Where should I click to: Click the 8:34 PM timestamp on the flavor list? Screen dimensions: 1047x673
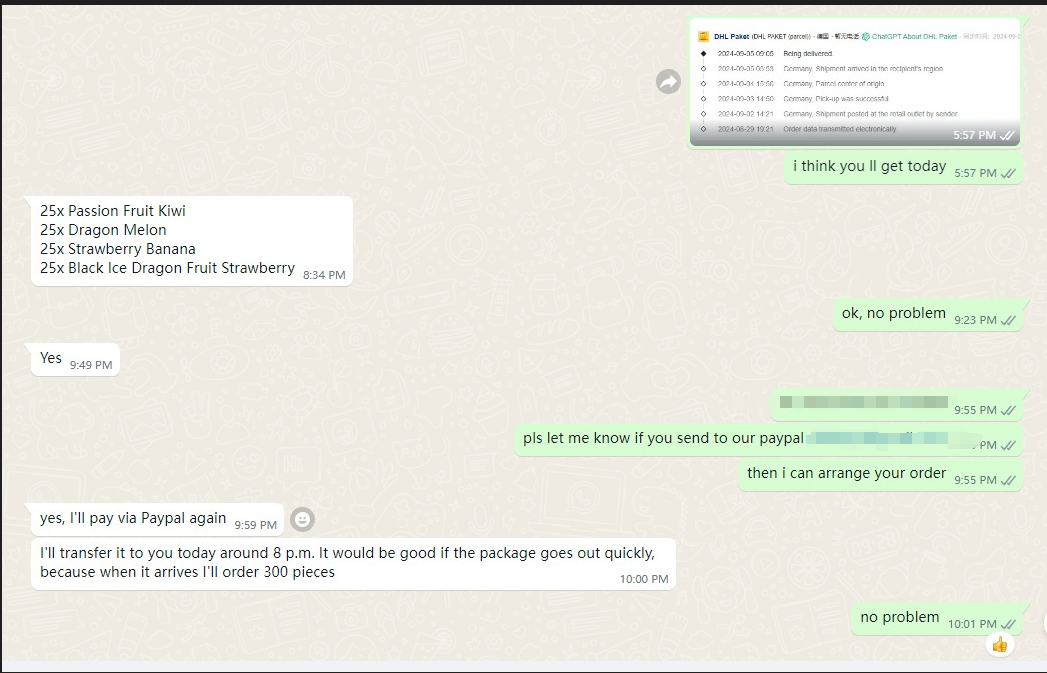324,275
